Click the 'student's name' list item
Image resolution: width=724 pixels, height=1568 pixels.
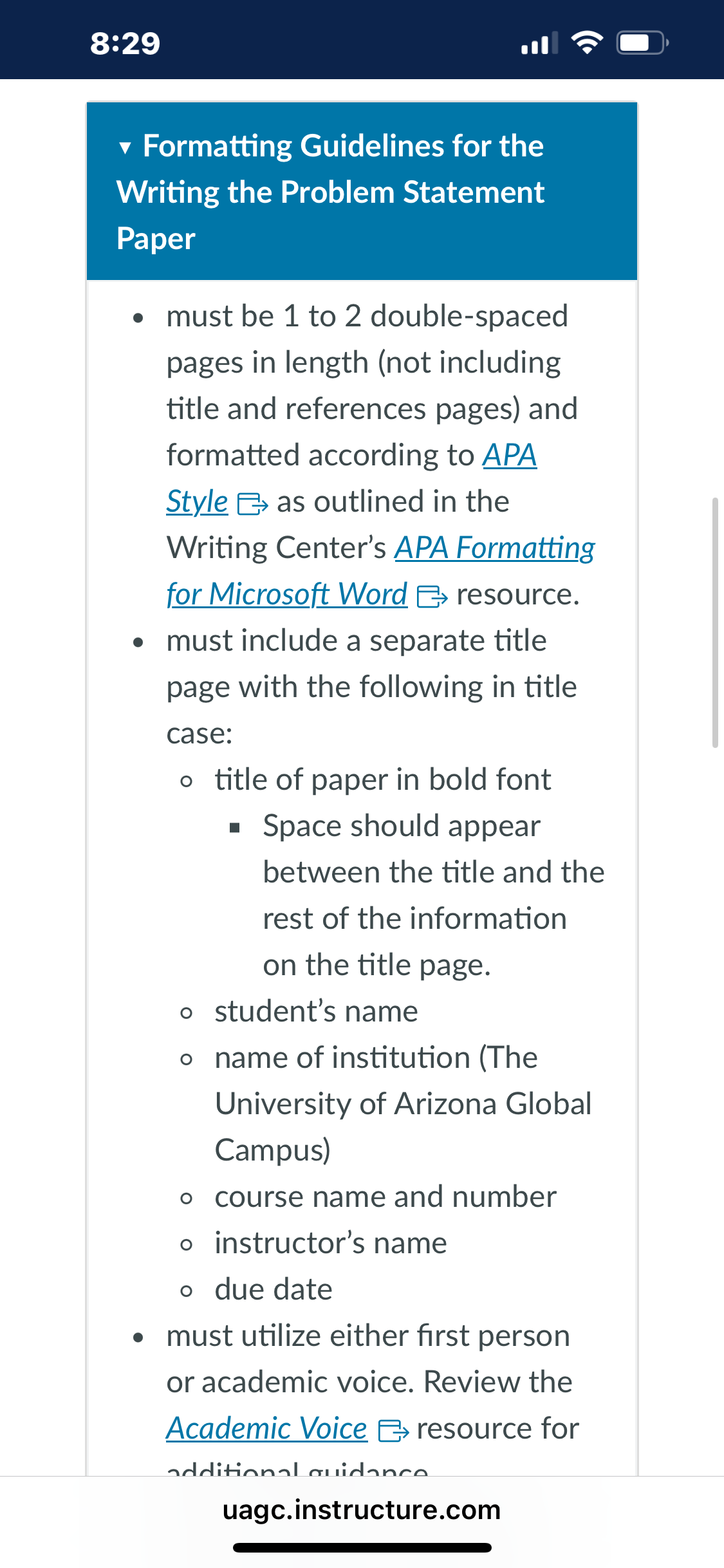pyautogui.click(x=316, y=1011)
